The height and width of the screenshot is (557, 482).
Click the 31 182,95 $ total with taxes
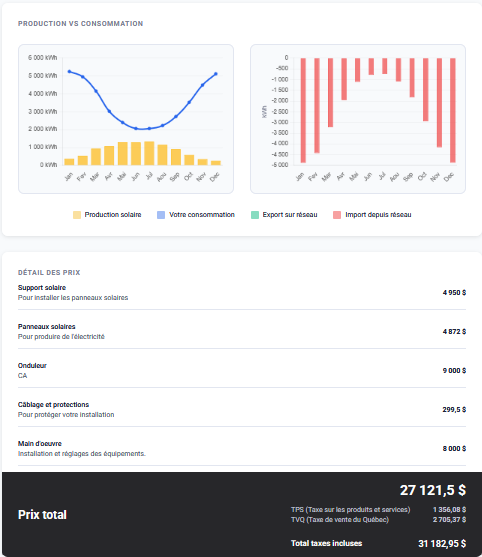click(x=442, y=544)
